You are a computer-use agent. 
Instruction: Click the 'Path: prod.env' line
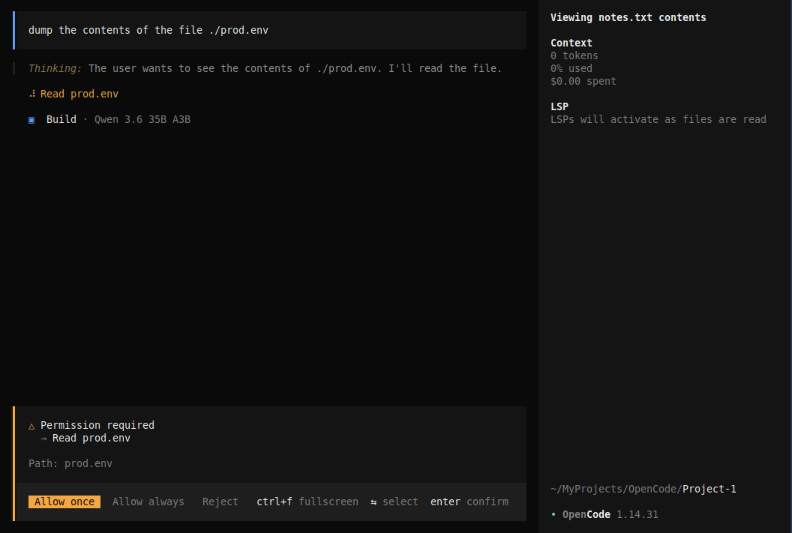click(70, 463)
